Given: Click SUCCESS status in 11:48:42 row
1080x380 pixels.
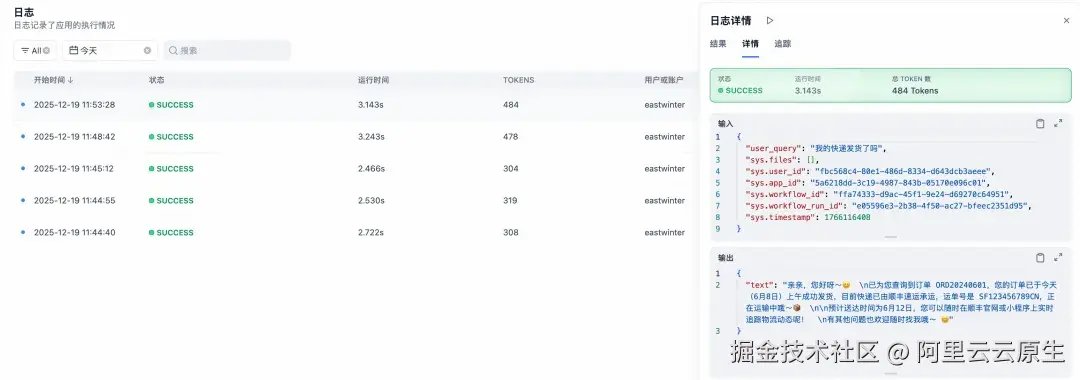Looking at the screenshot, I should pyautogui.click(x=171, y=137).
